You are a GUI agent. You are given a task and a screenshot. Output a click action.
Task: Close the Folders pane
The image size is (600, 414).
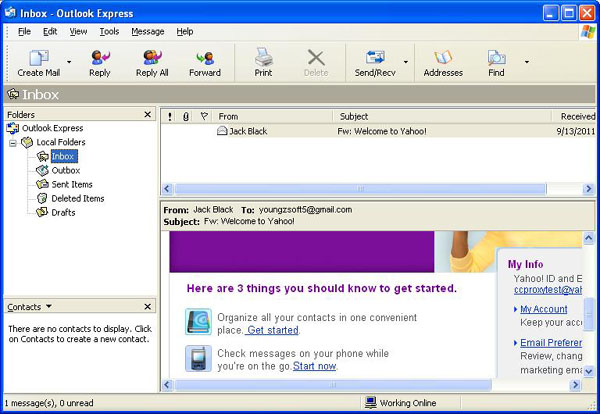pyautogui.click(x=148, y=114)
